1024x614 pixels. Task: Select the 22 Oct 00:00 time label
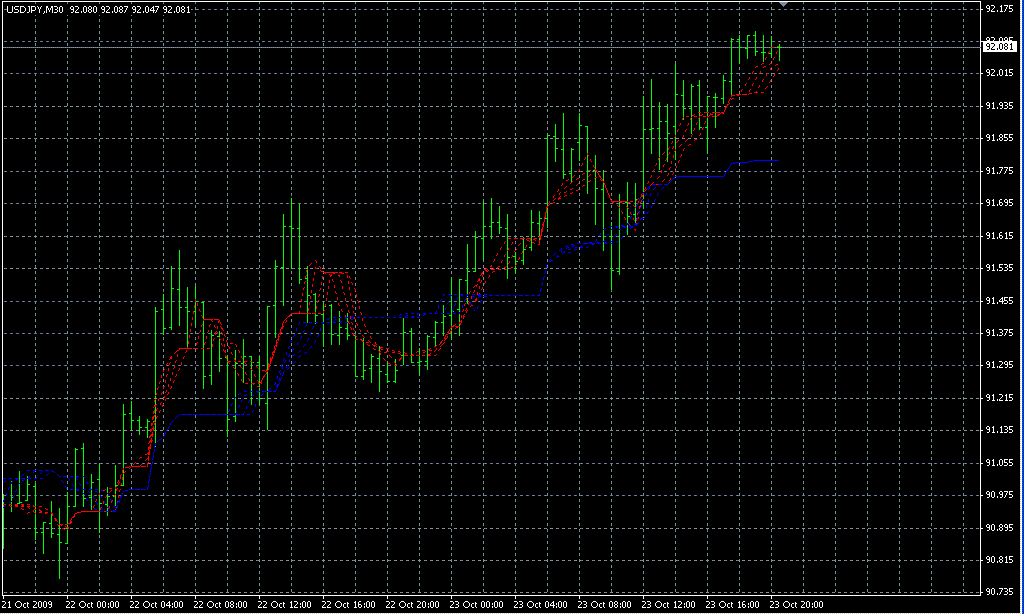click(93, 605)
